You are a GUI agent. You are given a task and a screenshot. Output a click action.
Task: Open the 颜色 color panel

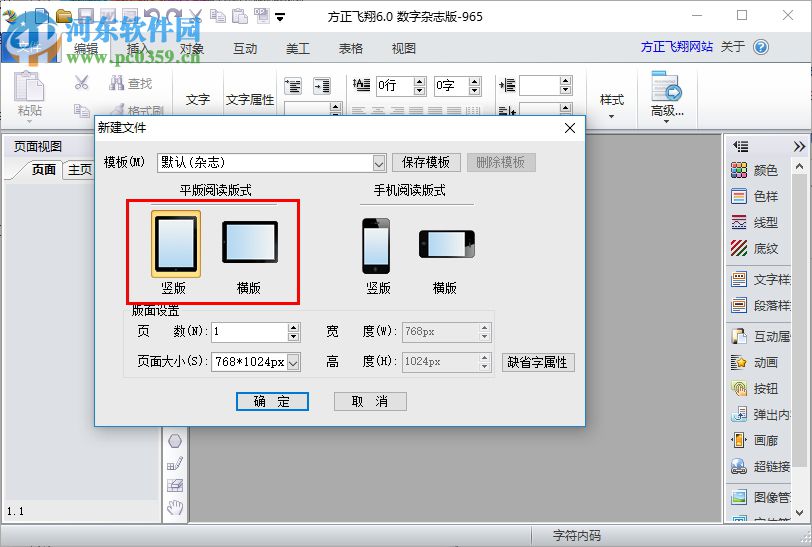click(x=755, y=170)
